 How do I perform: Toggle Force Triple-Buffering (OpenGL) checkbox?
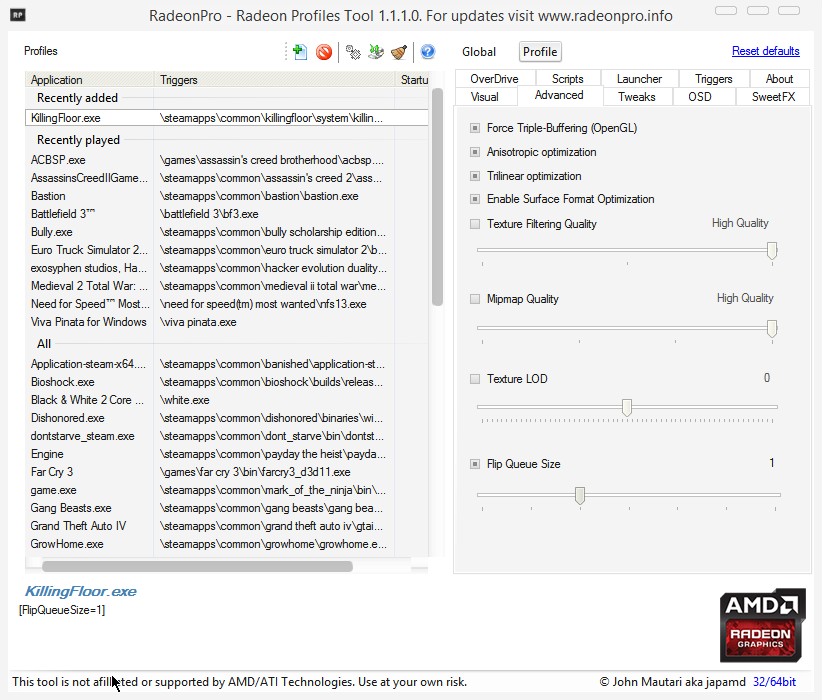coord(475,128)
